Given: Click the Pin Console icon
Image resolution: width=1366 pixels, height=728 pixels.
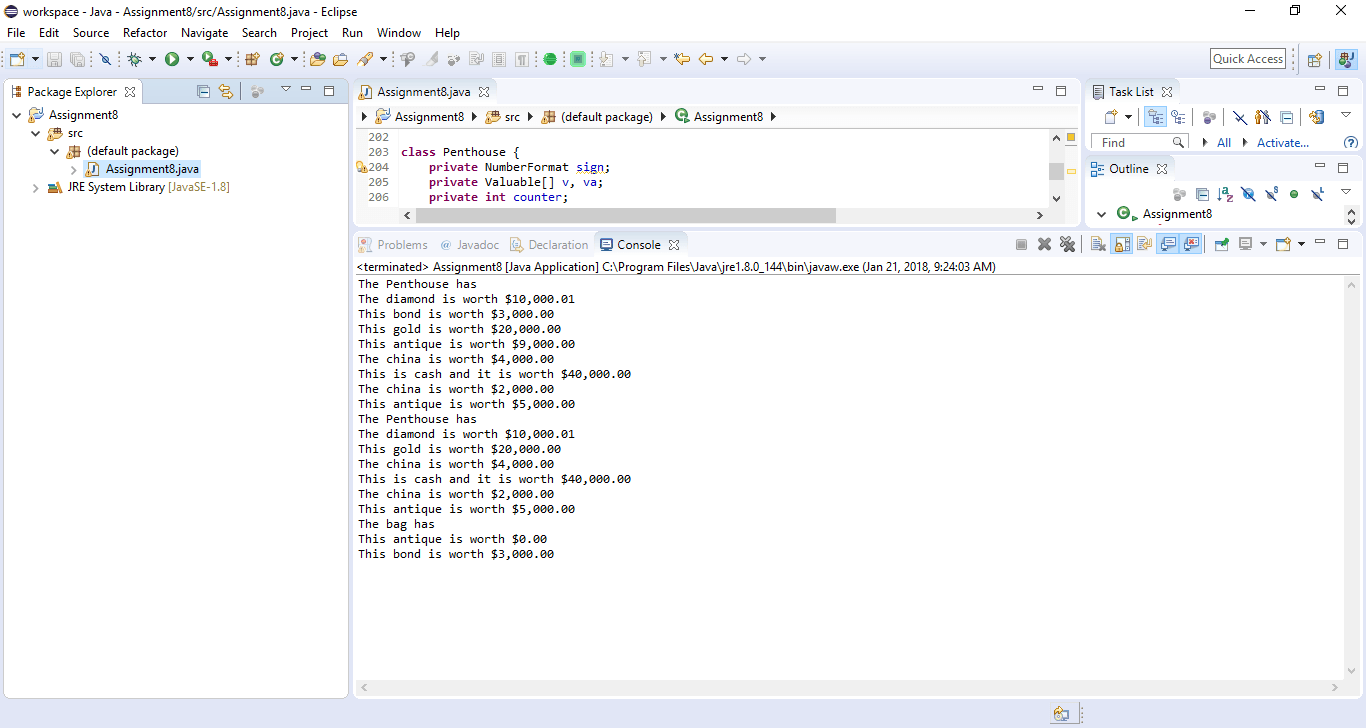Looking at the screenshot, I should (1221, 244).
